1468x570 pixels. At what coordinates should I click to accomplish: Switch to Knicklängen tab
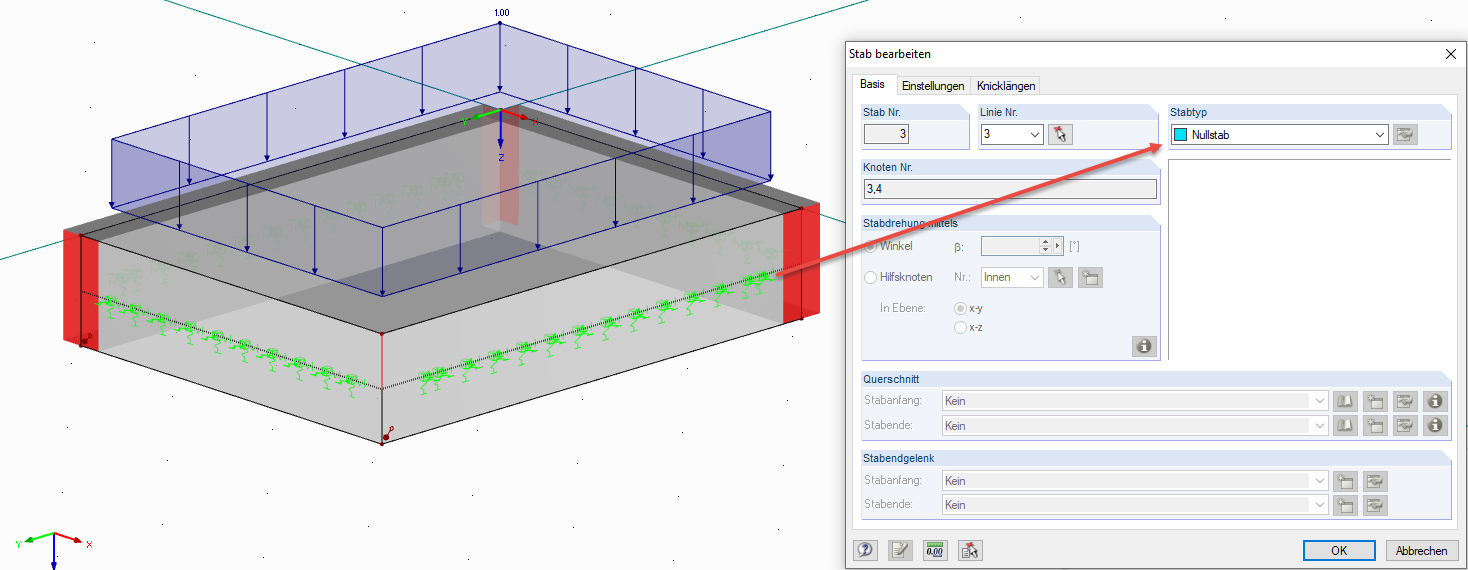1006,85
